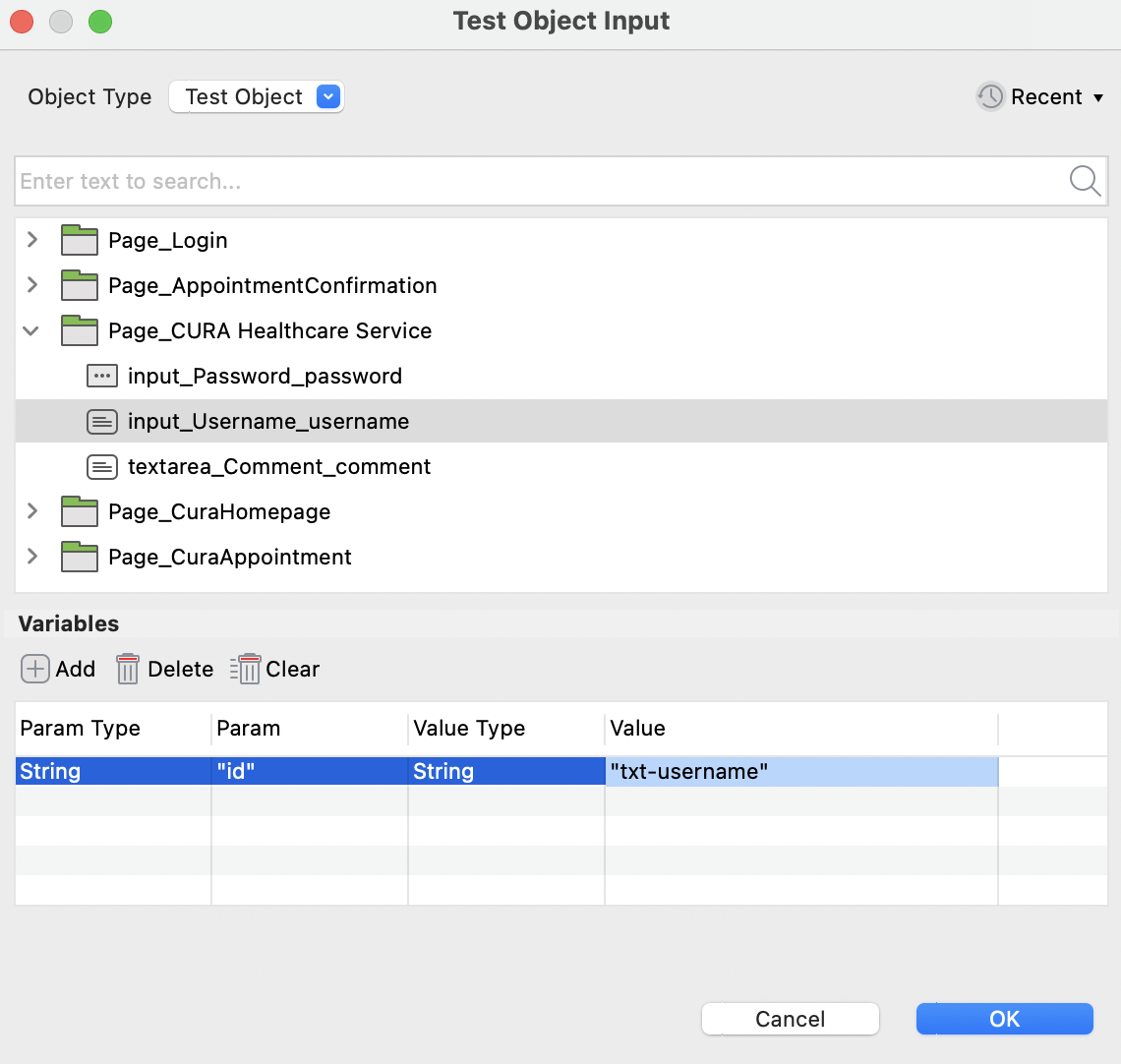Expand the Page_AppointmentConfirmation folder

(32, 285)
